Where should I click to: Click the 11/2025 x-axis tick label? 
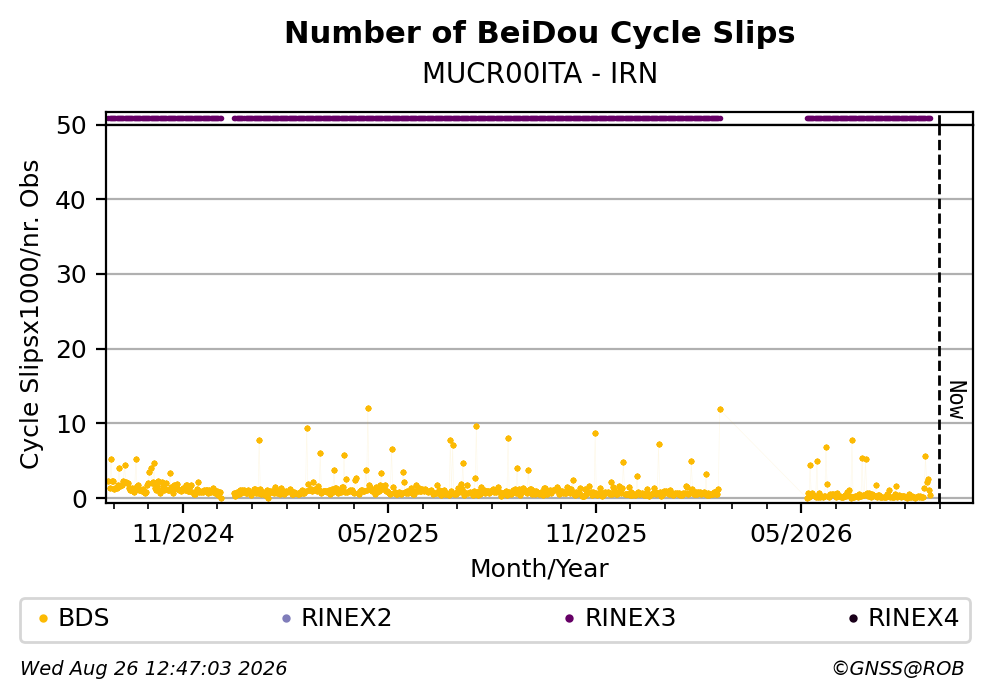(596, 534)
